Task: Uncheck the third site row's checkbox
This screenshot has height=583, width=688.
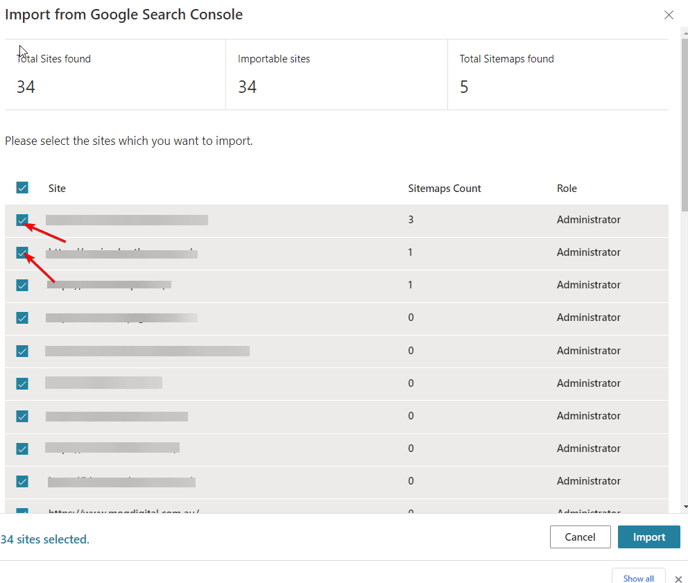Action: click(22, 285)
